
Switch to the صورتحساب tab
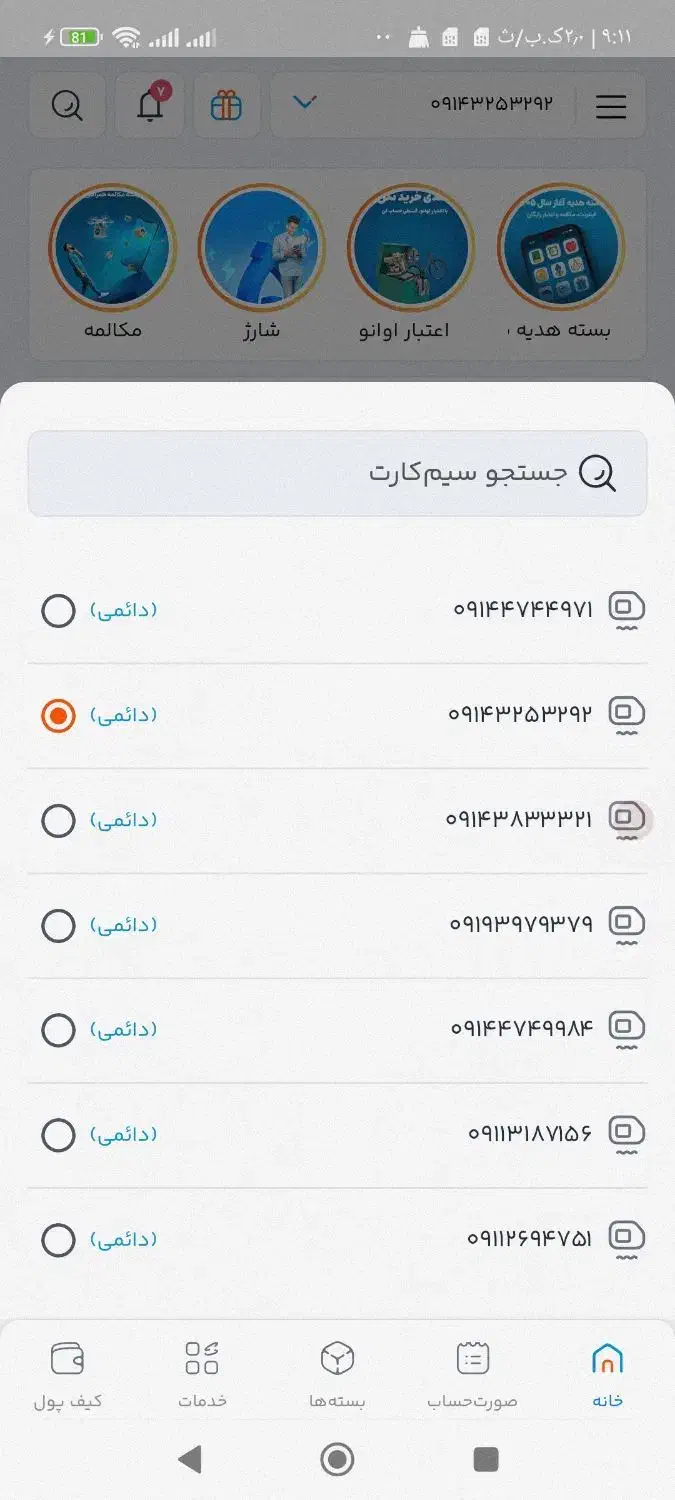(x=472, y=1372)
